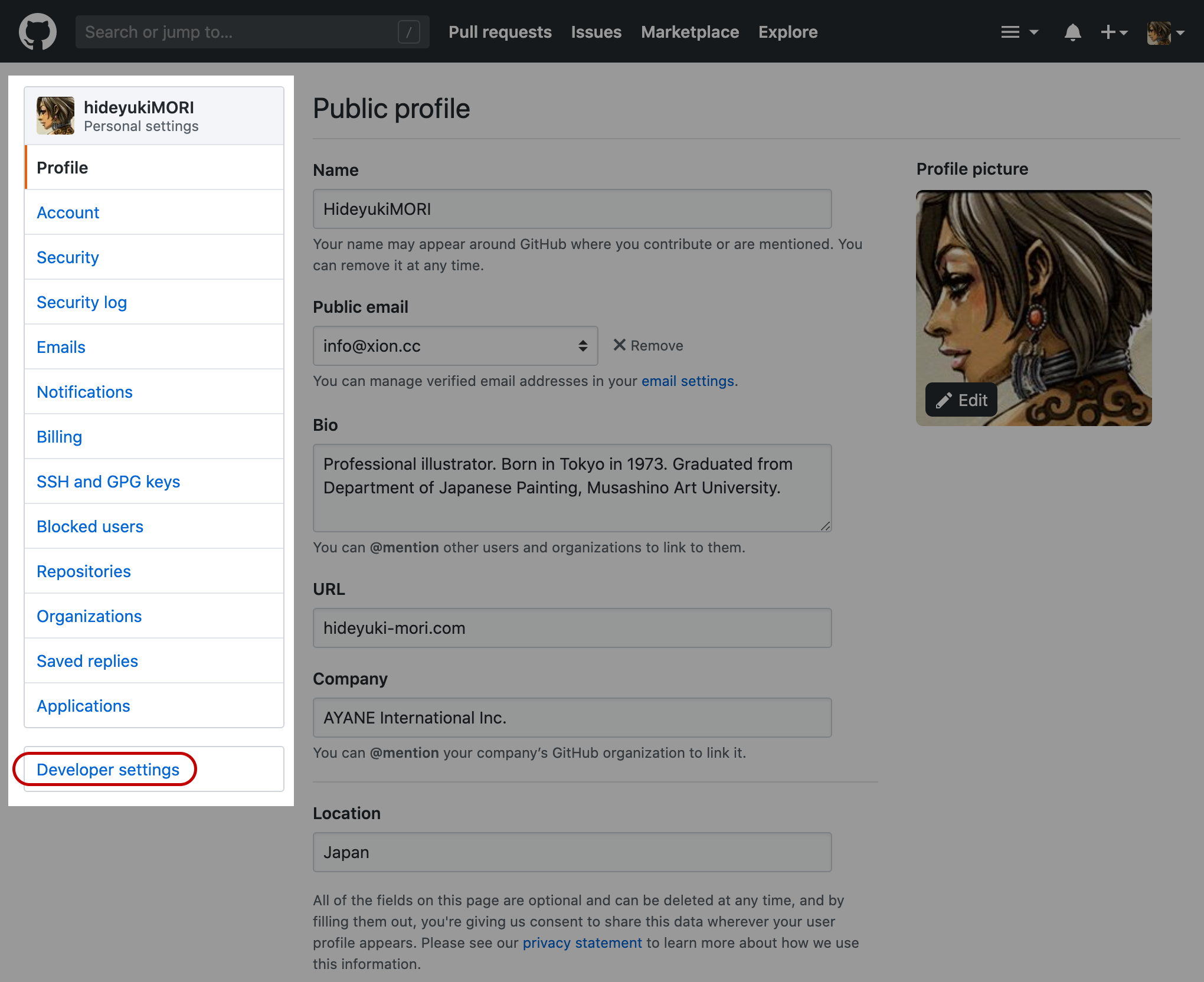Open the public email selection dropdown

click(x=454, y=346)
